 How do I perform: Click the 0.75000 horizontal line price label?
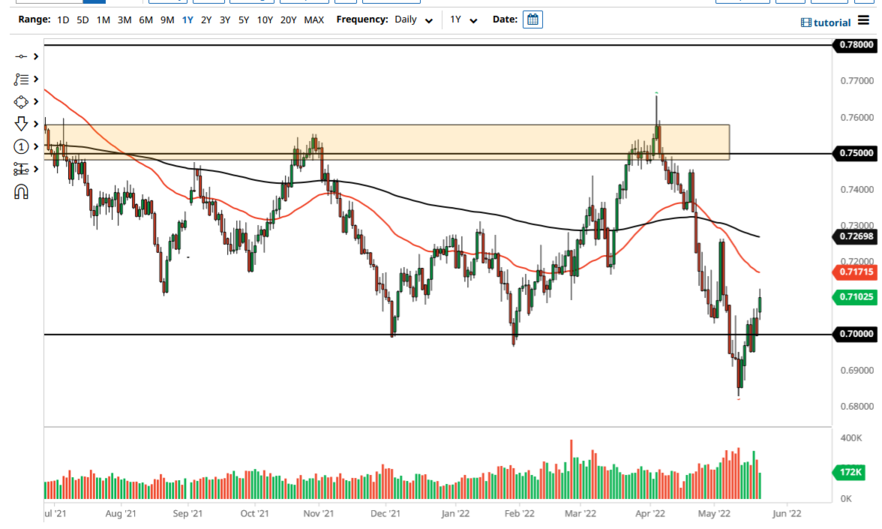(x=855, y=153)
